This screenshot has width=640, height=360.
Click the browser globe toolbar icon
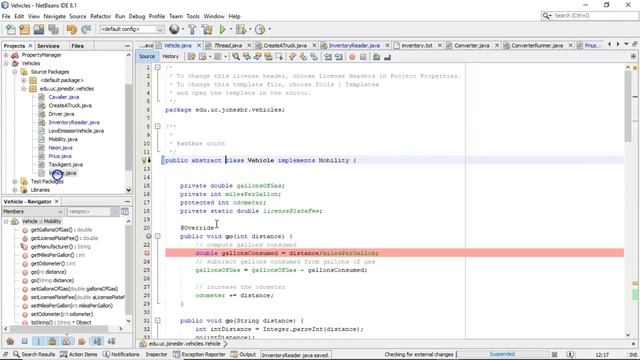pos(174,29)
